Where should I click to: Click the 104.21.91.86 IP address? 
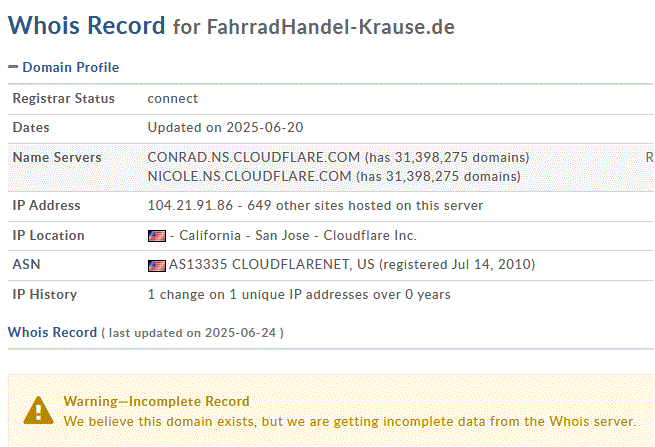pos(190,206)
